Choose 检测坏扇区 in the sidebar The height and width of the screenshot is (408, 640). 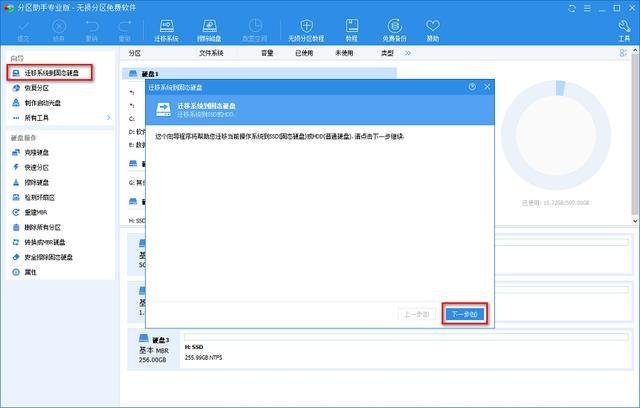tap(33, 197)
